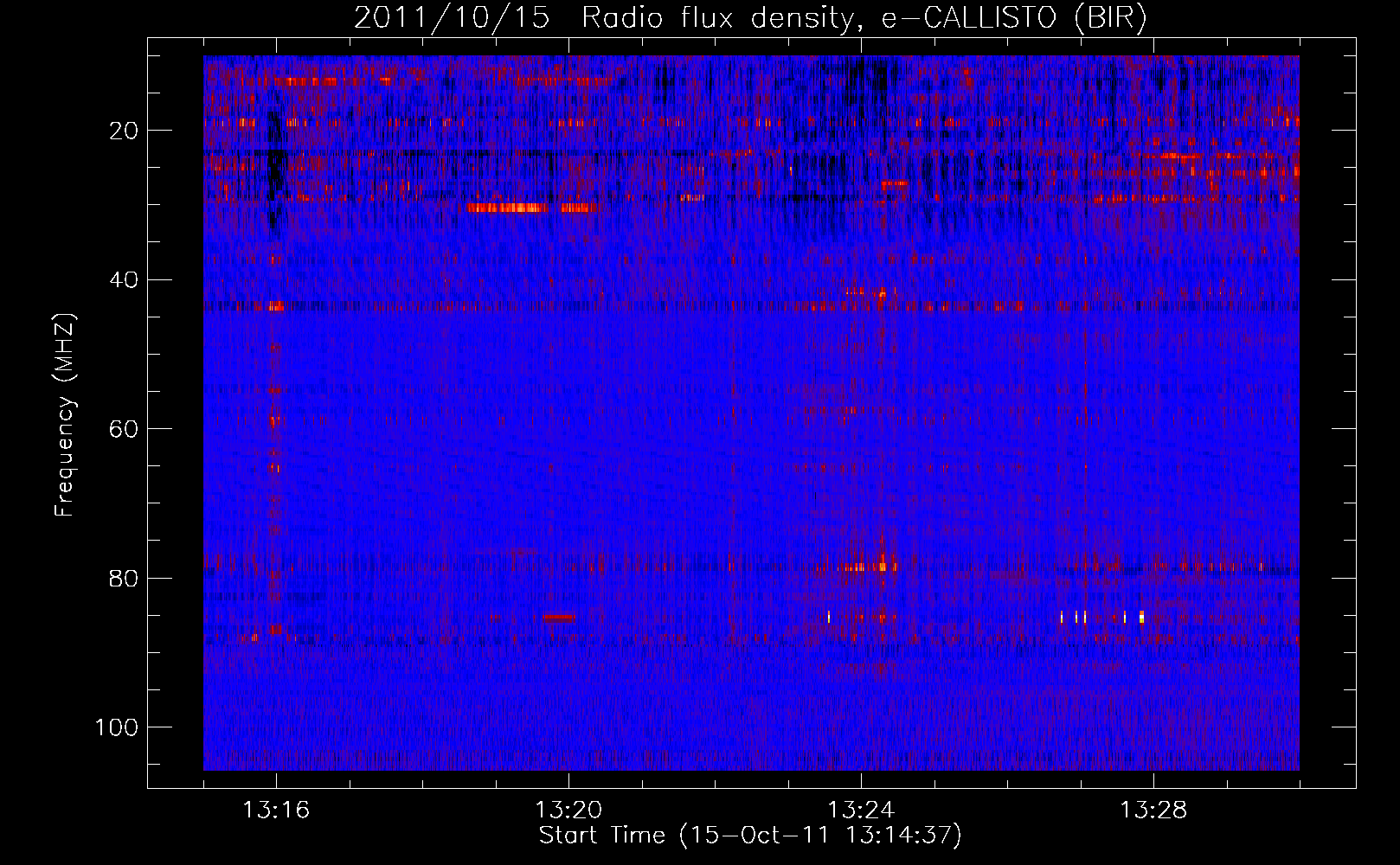Click the plot title 'Radio flux density, e-CALLISTO (BIR)'
The image size is (1400, 865).
pyautogui.click(x=864, y=18)
